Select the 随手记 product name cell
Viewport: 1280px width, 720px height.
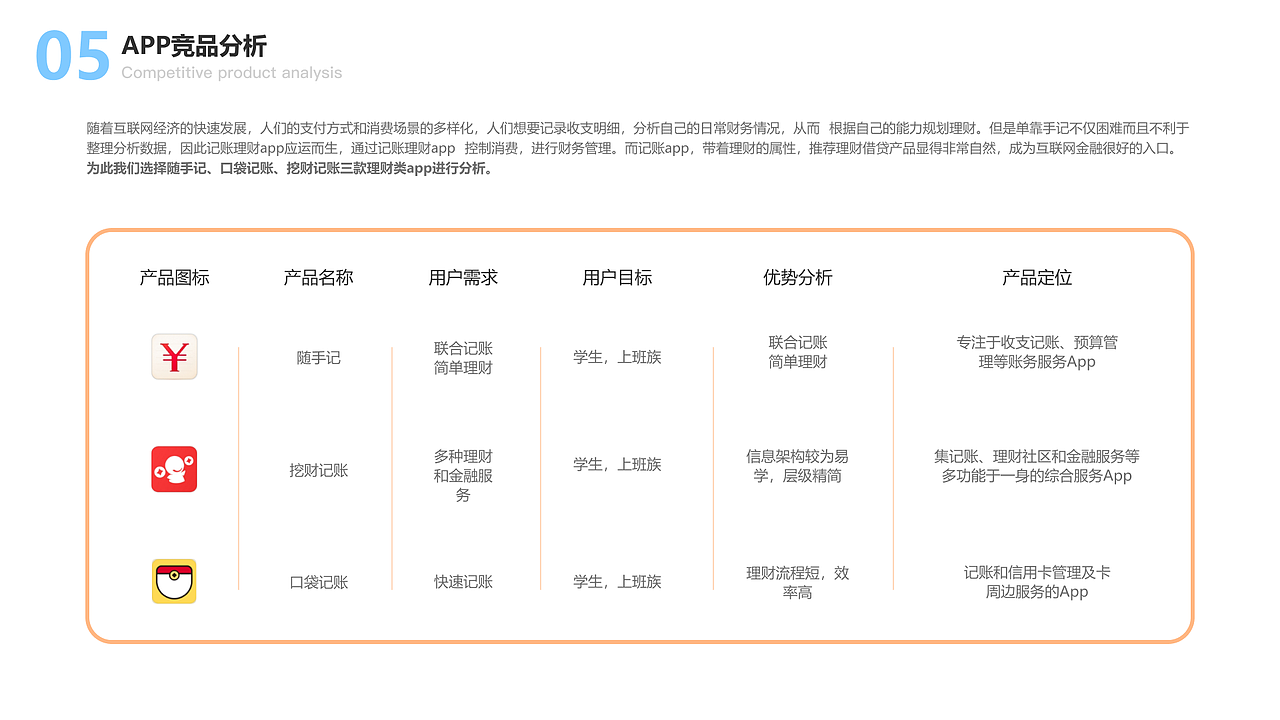click(317, 357)
